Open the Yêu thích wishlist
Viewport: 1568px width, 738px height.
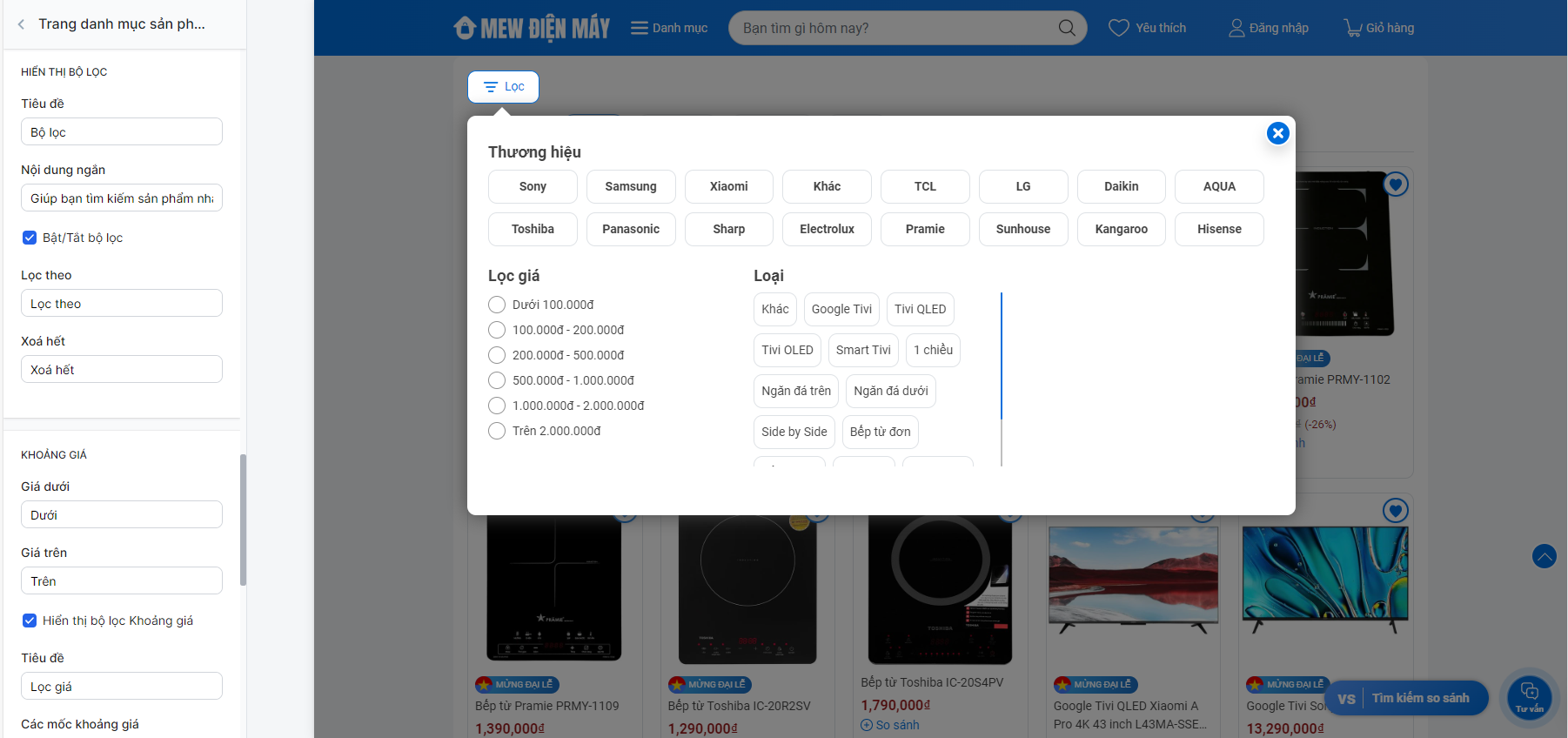point(1147,28)
